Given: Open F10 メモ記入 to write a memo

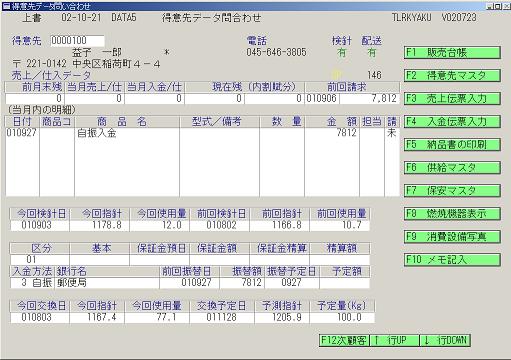Looking at the screenshot, I should click(452, 260).
